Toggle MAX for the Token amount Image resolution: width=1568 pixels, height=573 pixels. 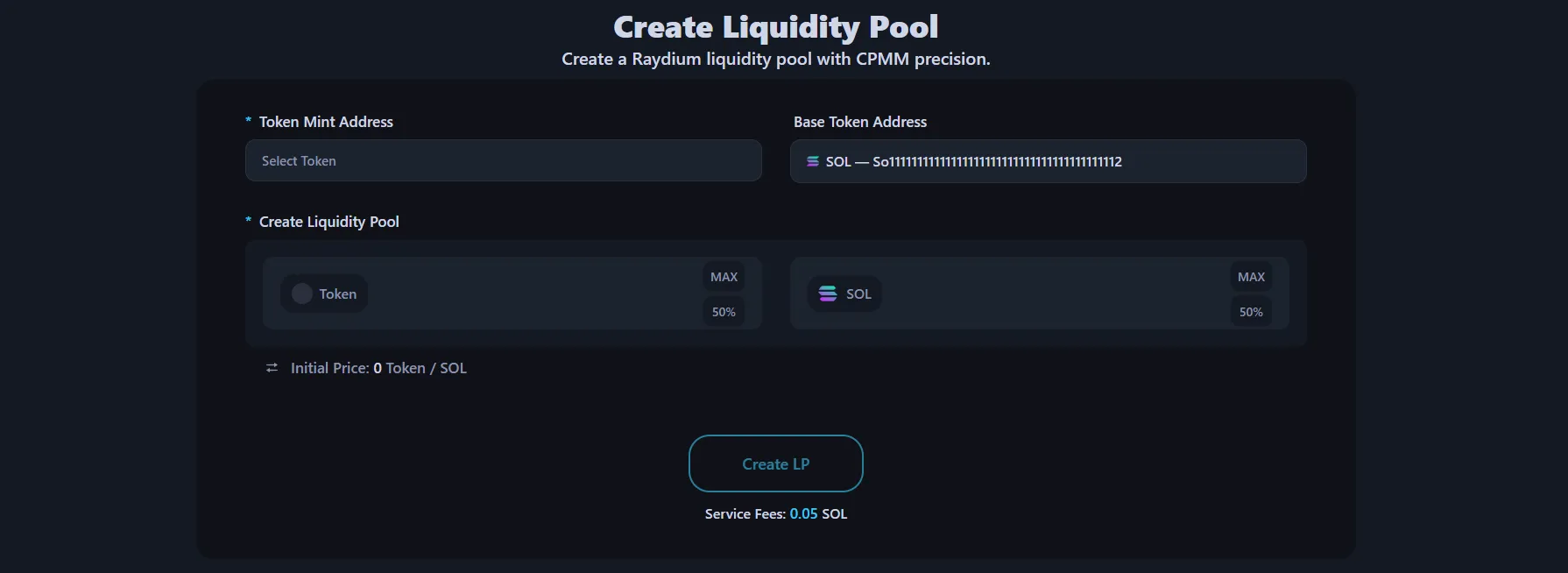coord(724,276)
